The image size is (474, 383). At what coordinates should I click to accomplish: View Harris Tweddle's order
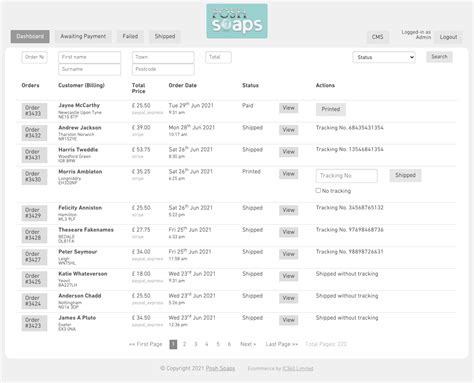pos(288,152)
